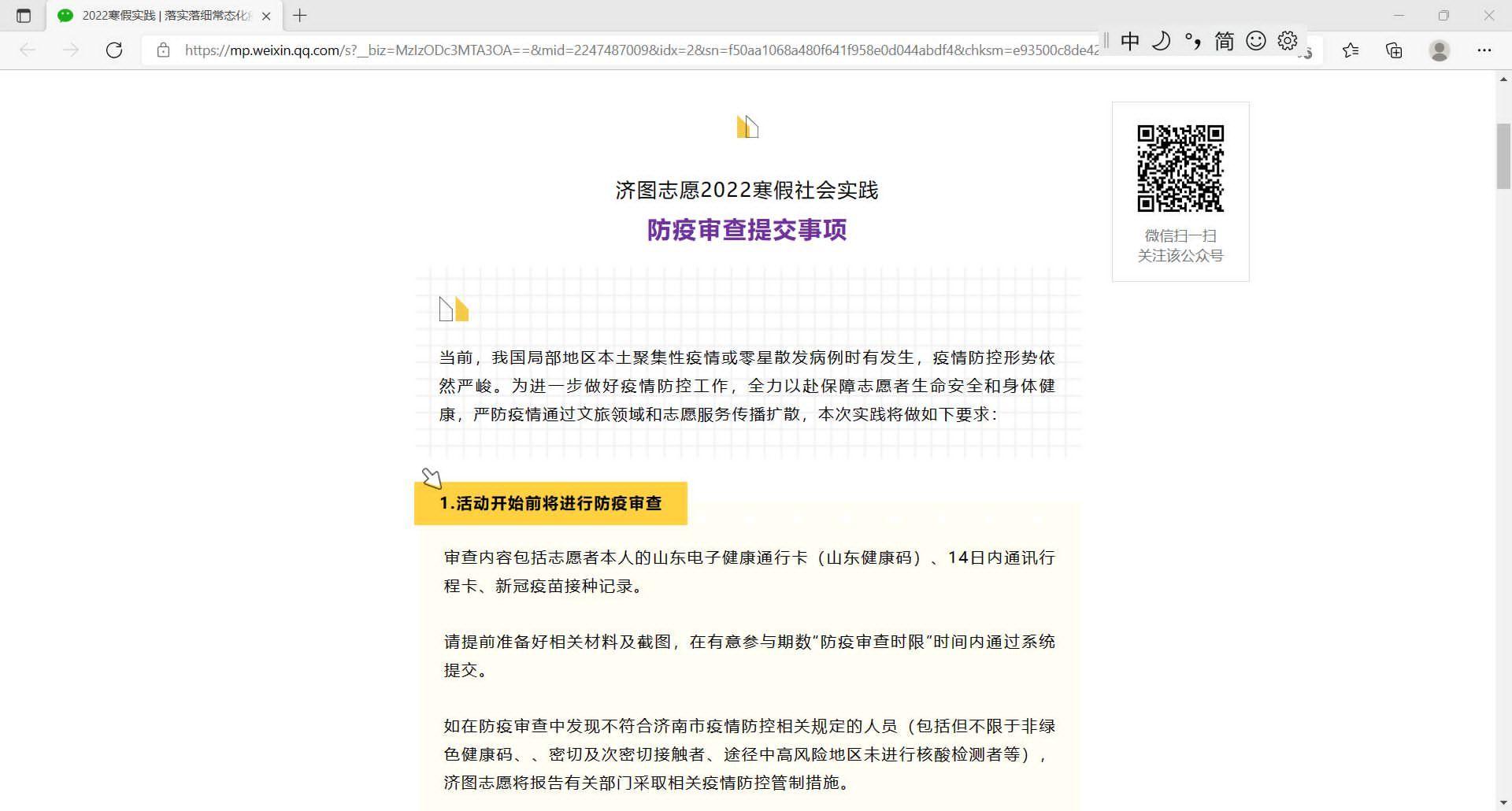Click the user profile avatar
This screenshot has height=811, width=1512.
[1439, 50]
